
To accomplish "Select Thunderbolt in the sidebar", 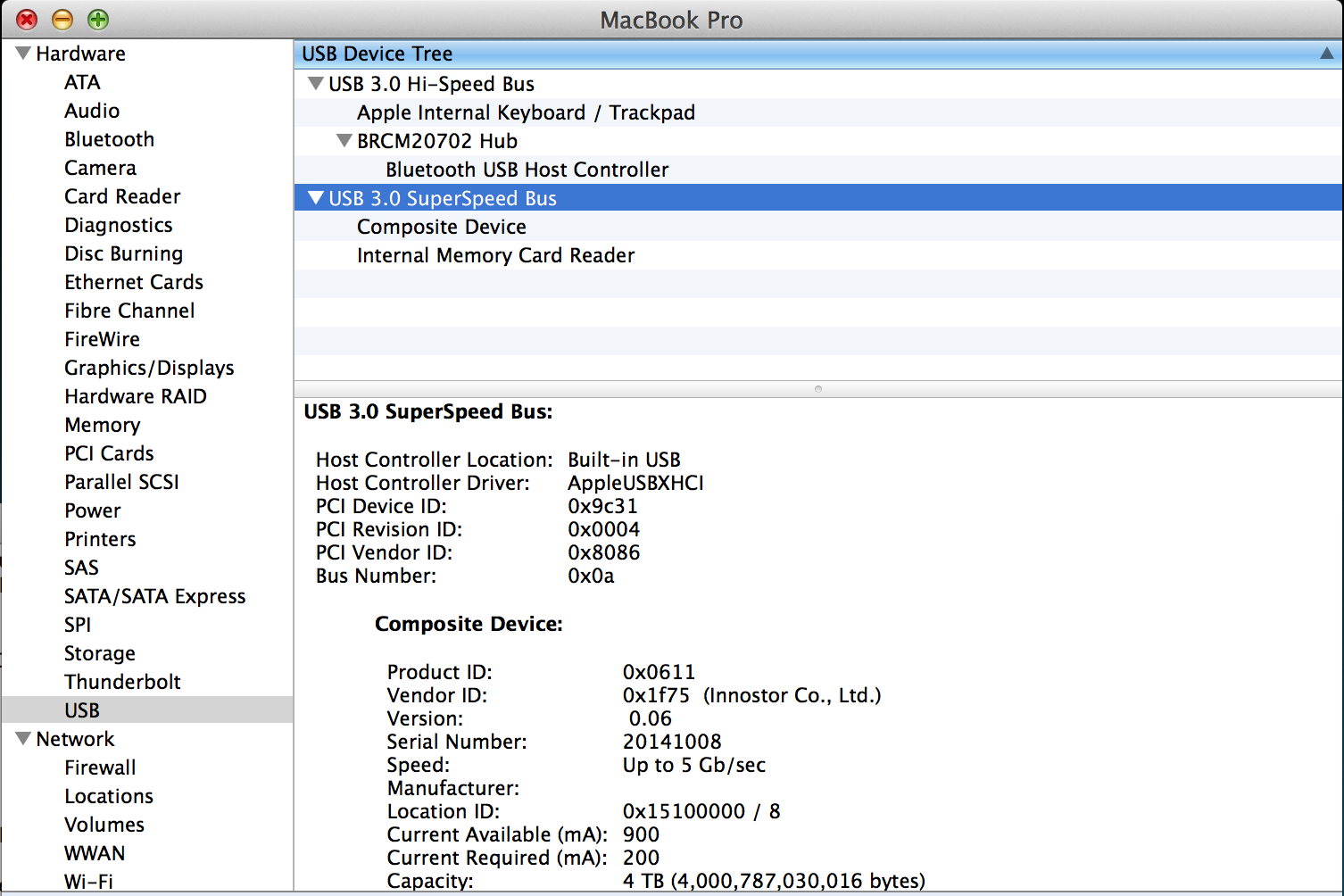I will [x=122, y=682].
